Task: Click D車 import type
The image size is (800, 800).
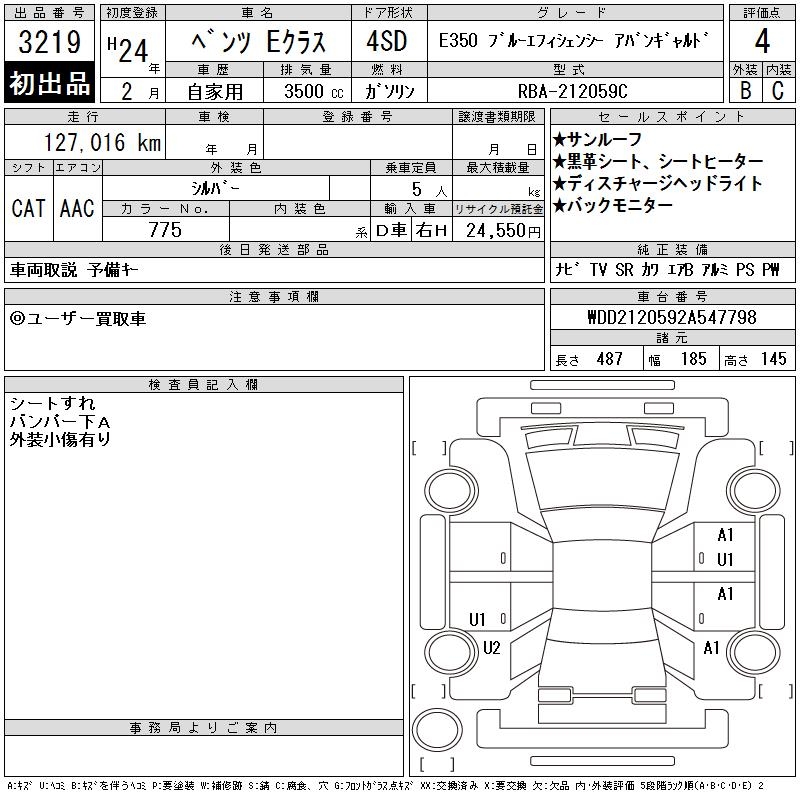Action: pos(391,231)
